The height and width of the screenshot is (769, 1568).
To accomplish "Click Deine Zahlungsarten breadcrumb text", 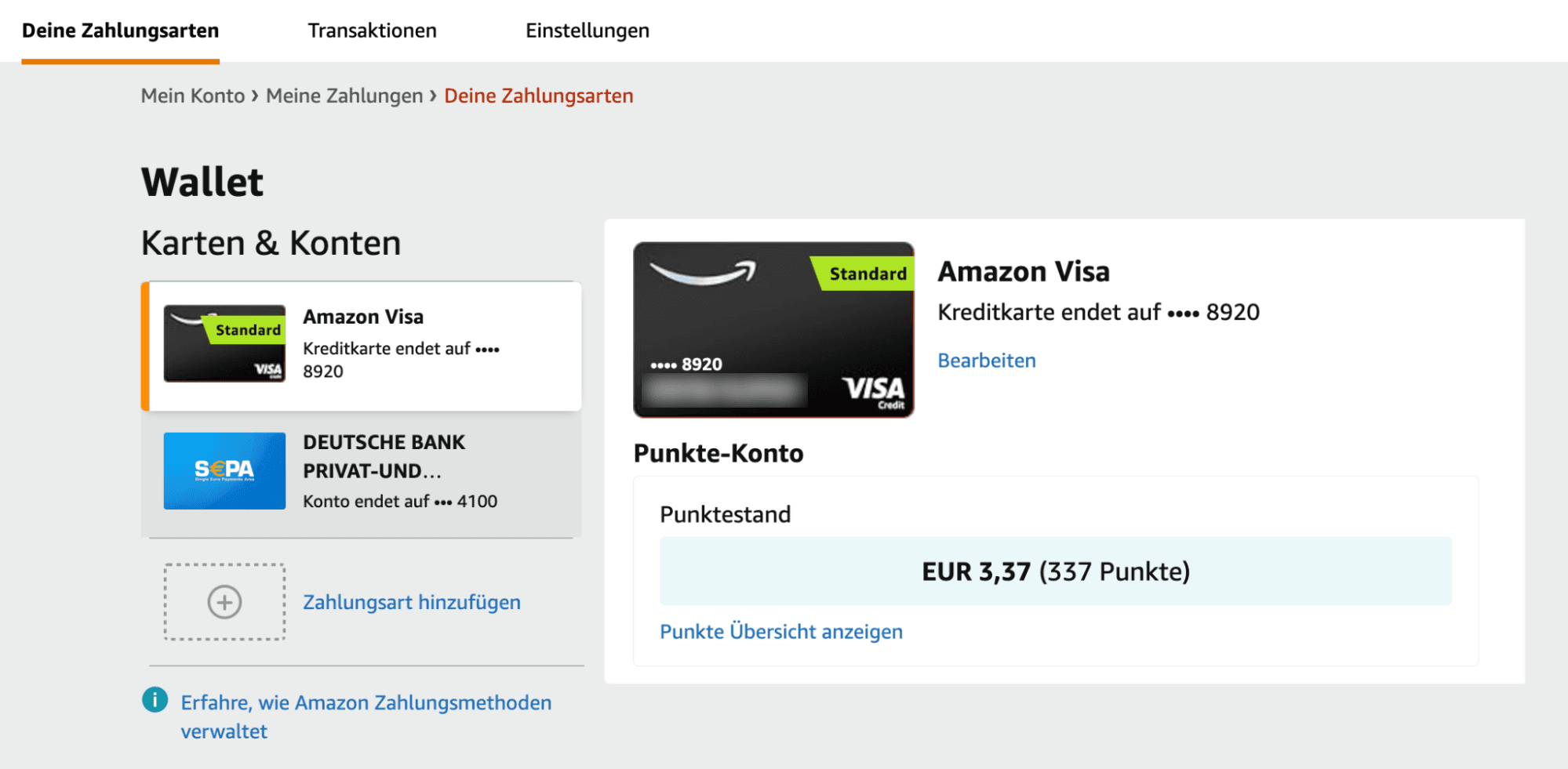I will 538,96.
